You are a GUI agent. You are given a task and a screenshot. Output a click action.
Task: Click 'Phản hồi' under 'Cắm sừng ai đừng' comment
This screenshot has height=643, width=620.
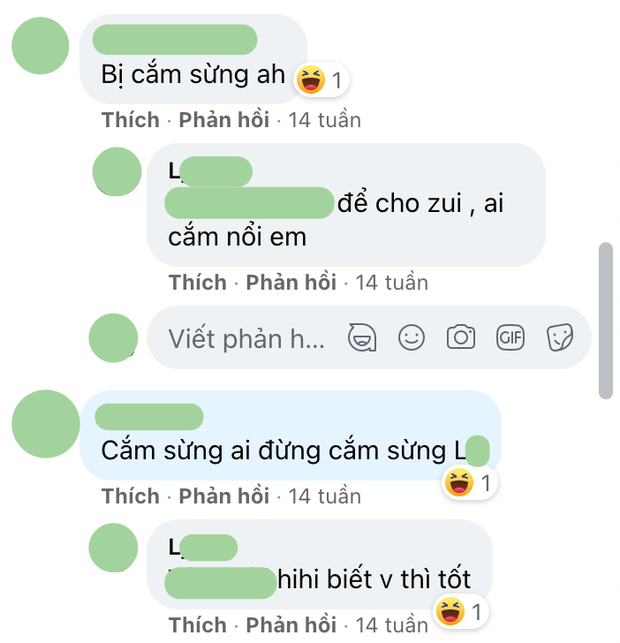[224, 496]
